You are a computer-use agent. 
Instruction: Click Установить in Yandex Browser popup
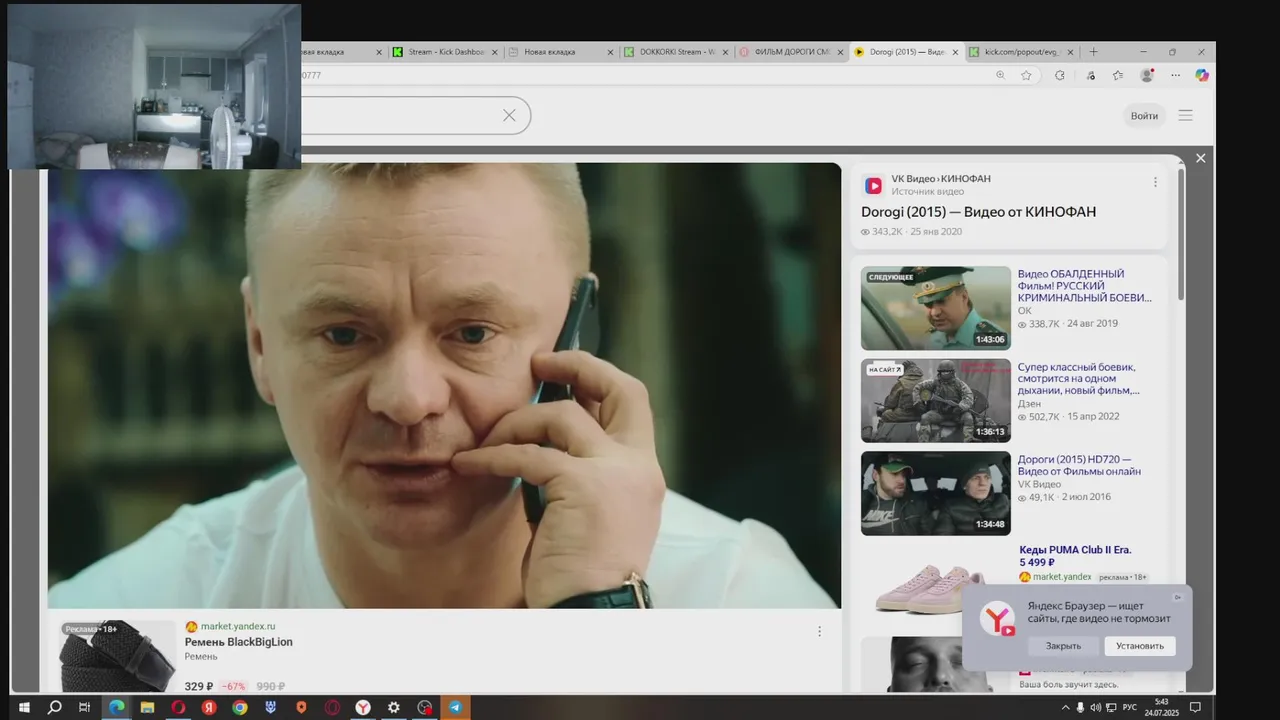pyautogui.click(x=1140, y=646)
